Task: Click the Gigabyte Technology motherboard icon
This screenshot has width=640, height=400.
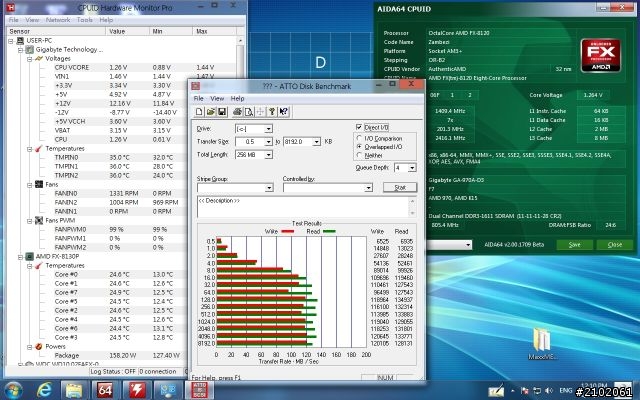Action: click(x=29, y=49)
